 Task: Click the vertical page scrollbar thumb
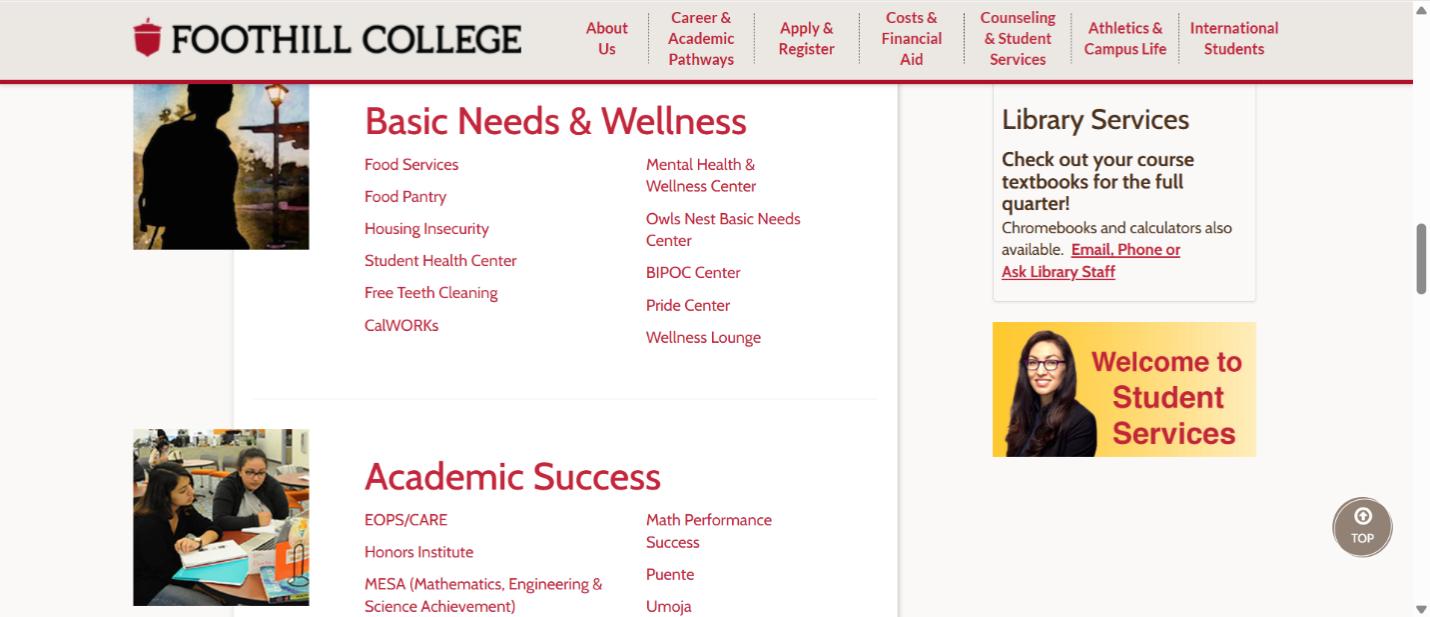1421,258
